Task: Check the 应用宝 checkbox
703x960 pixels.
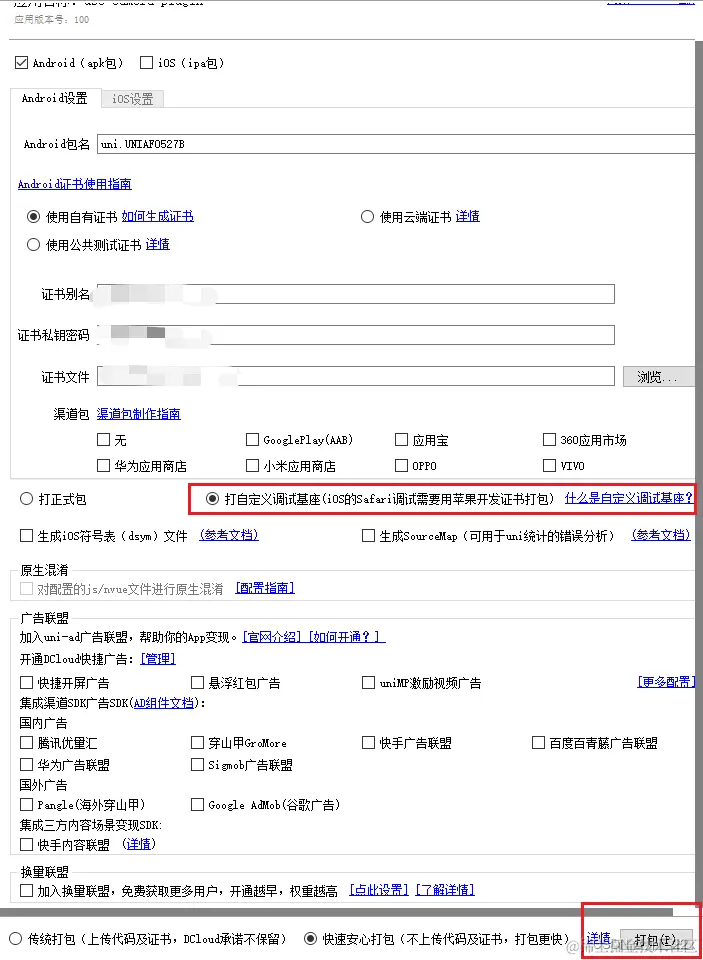Action: coord(401,440)
